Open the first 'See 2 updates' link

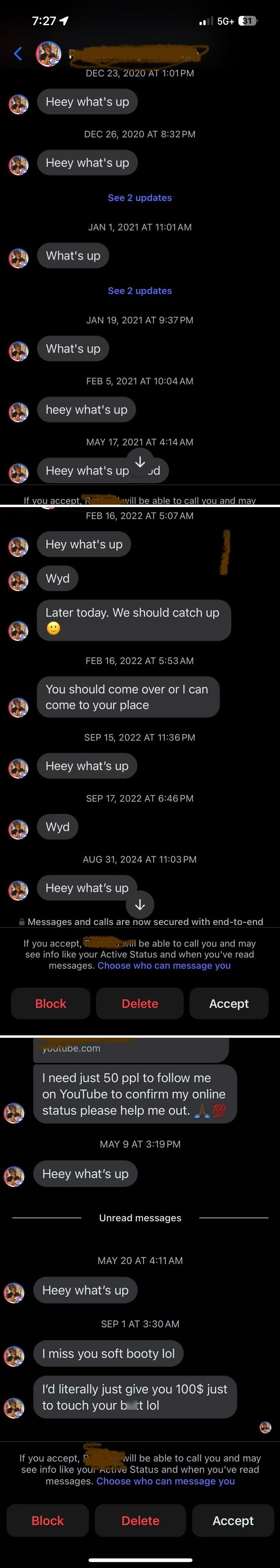pyautogui.click(x=140, y=197)
